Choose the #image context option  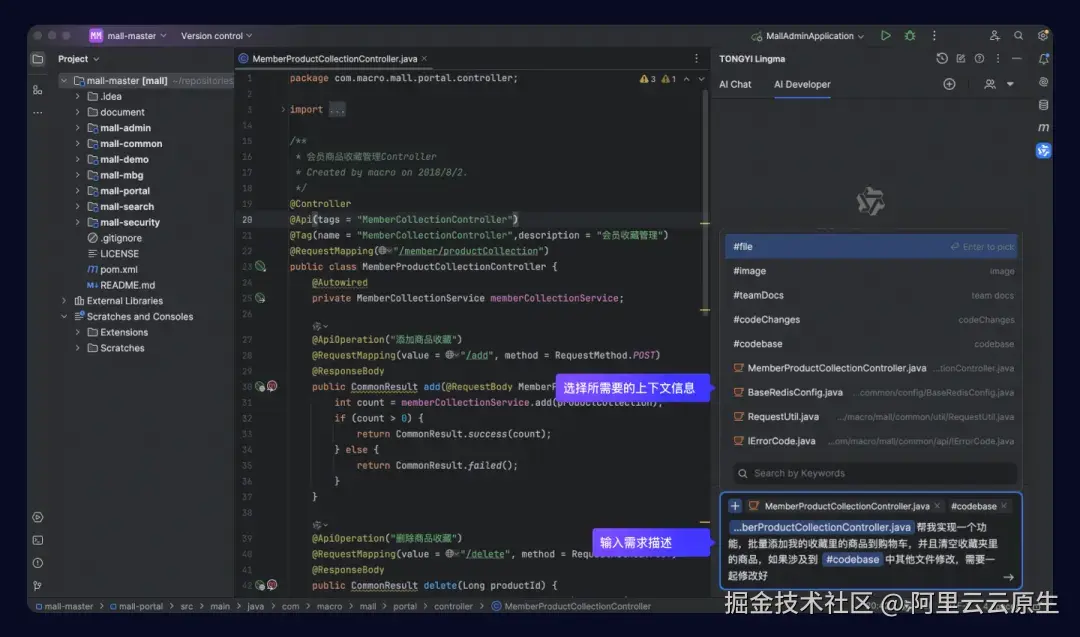[871, 271]
